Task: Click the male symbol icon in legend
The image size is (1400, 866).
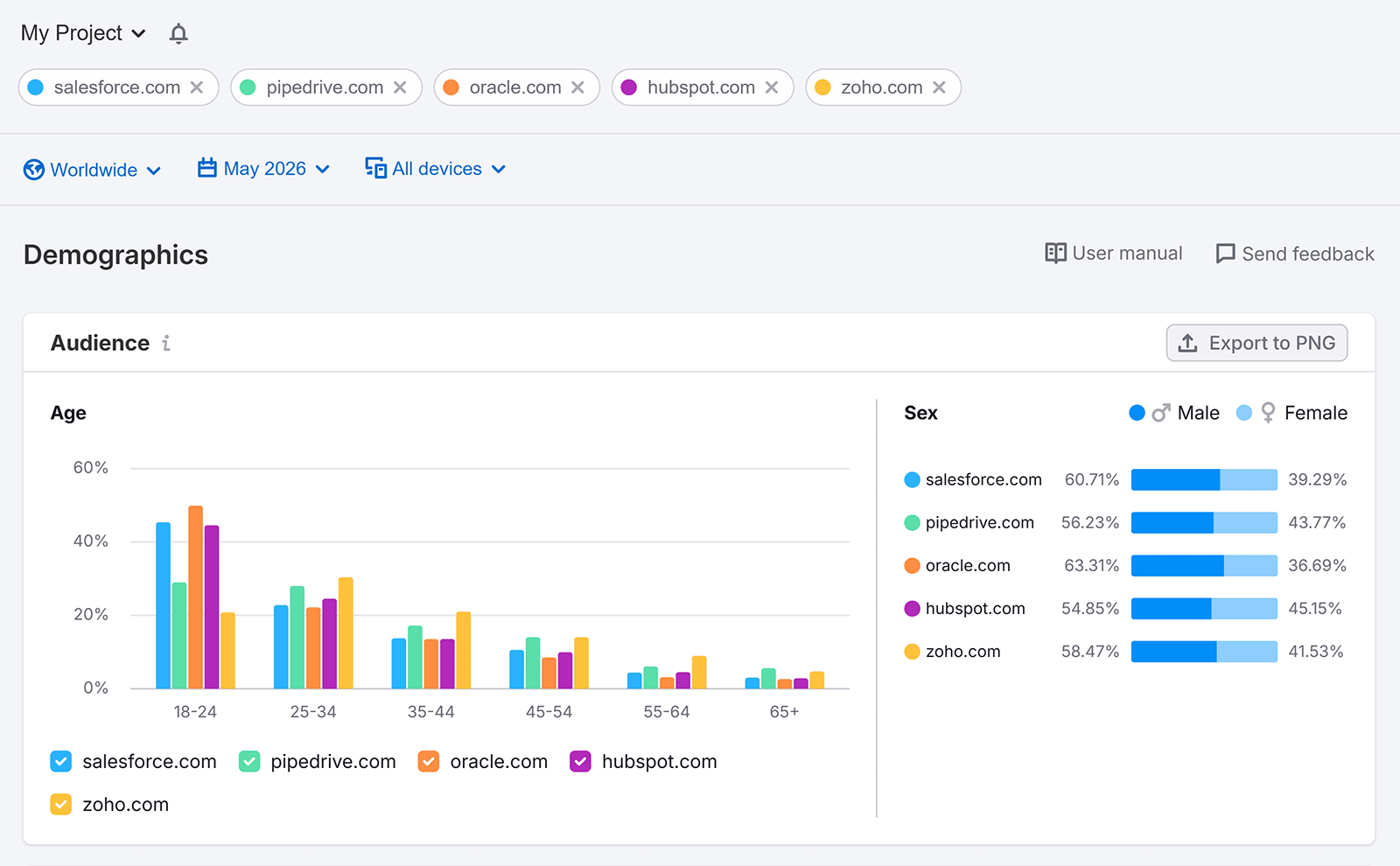Action: click(1161, 413)
